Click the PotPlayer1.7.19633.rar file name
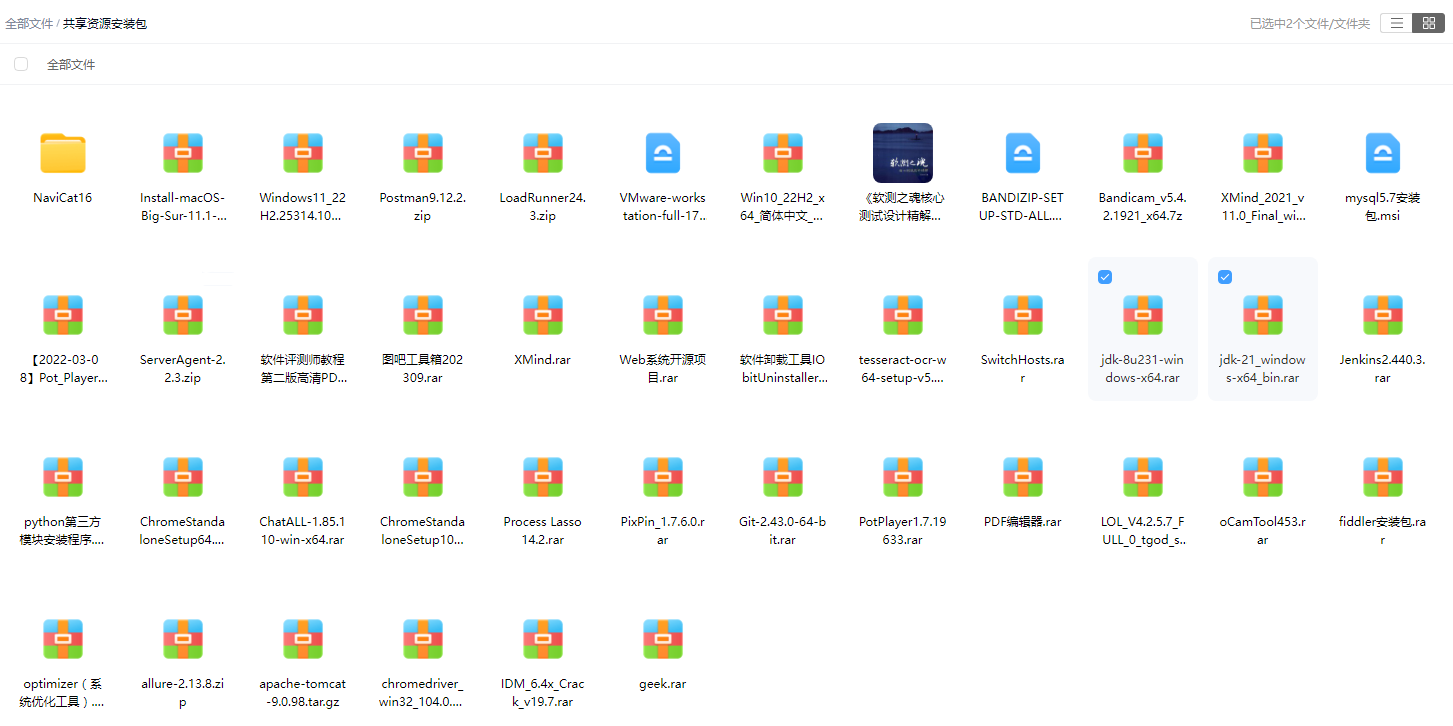 [902, 530]
